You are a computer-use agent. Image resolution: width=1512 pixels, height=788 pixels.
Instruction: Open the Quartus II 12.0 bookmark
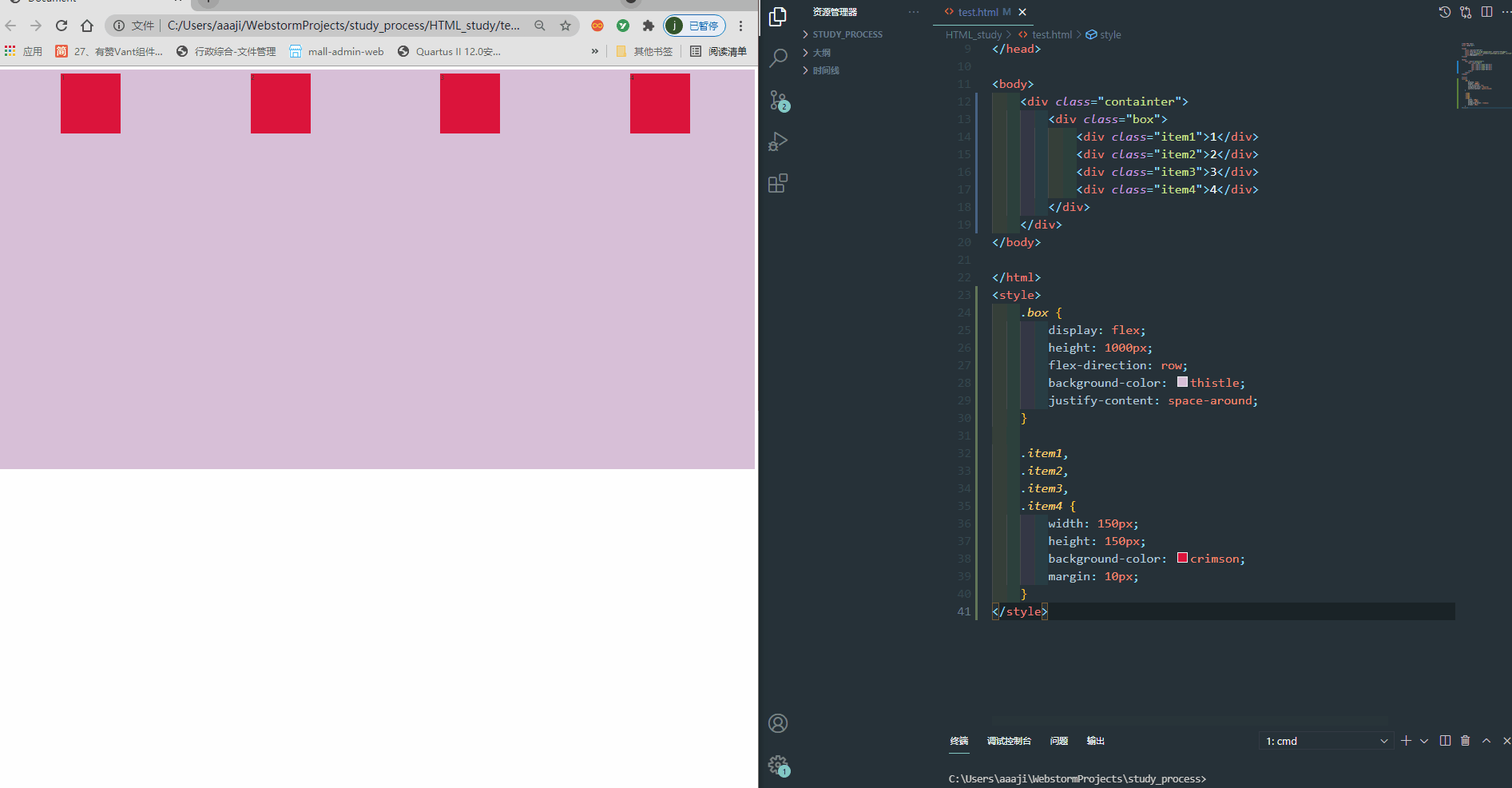coord(449,51)
